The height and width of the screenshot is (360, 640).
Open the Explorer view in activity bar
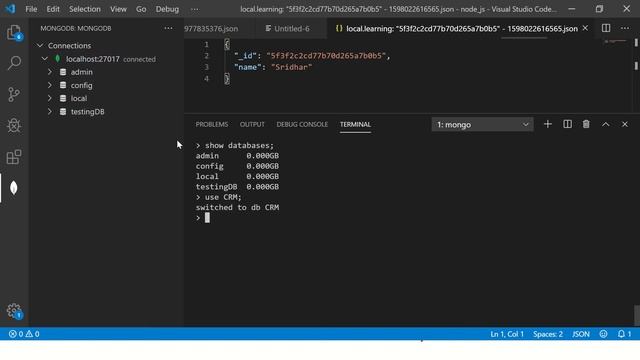14,32
